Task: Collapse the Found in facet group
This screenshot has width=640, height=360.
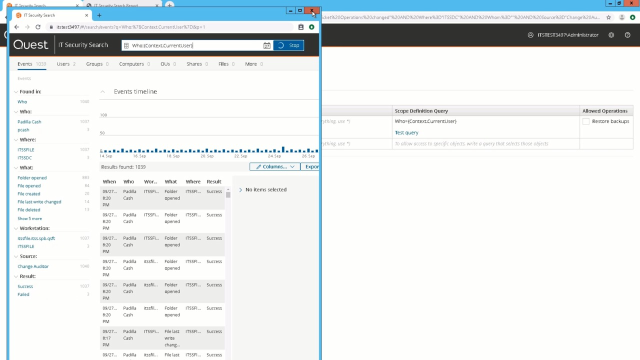Action: pos(16,92)
